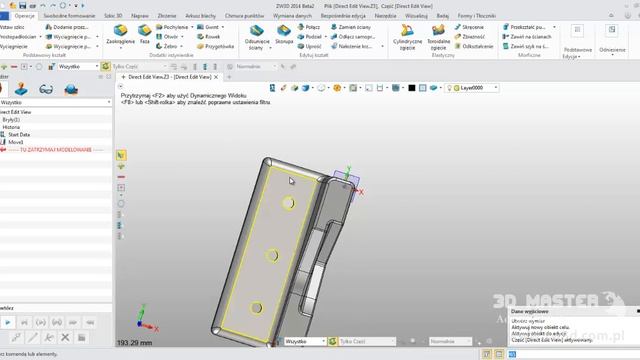Image resolution: width=640 pixels, height=360 pixels.
Task: Expand the Podstawowe Edycje group
Action: [577, 53]
